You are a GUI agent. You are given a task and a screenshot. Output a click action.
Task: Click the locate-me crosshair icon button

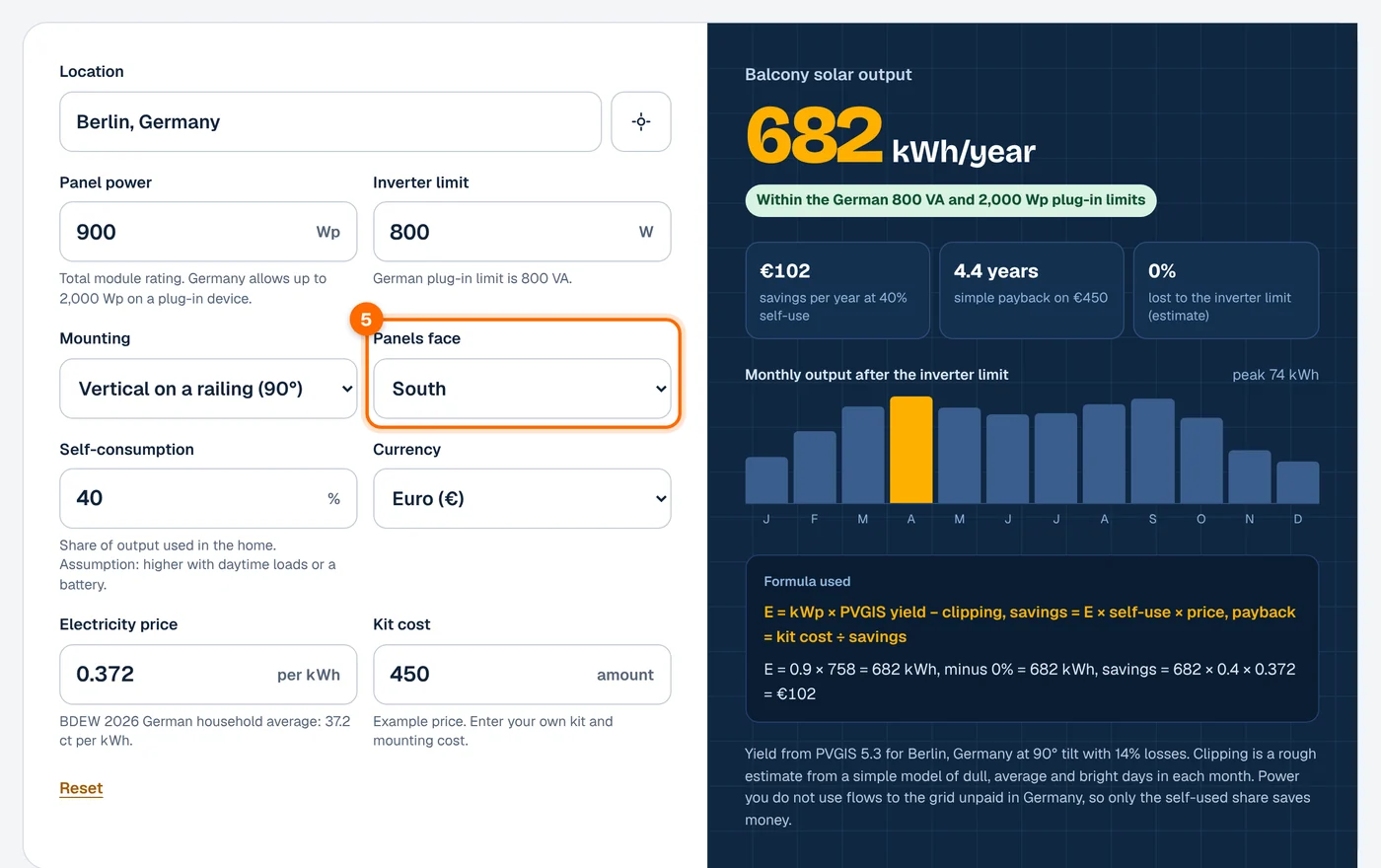point(641,122)
